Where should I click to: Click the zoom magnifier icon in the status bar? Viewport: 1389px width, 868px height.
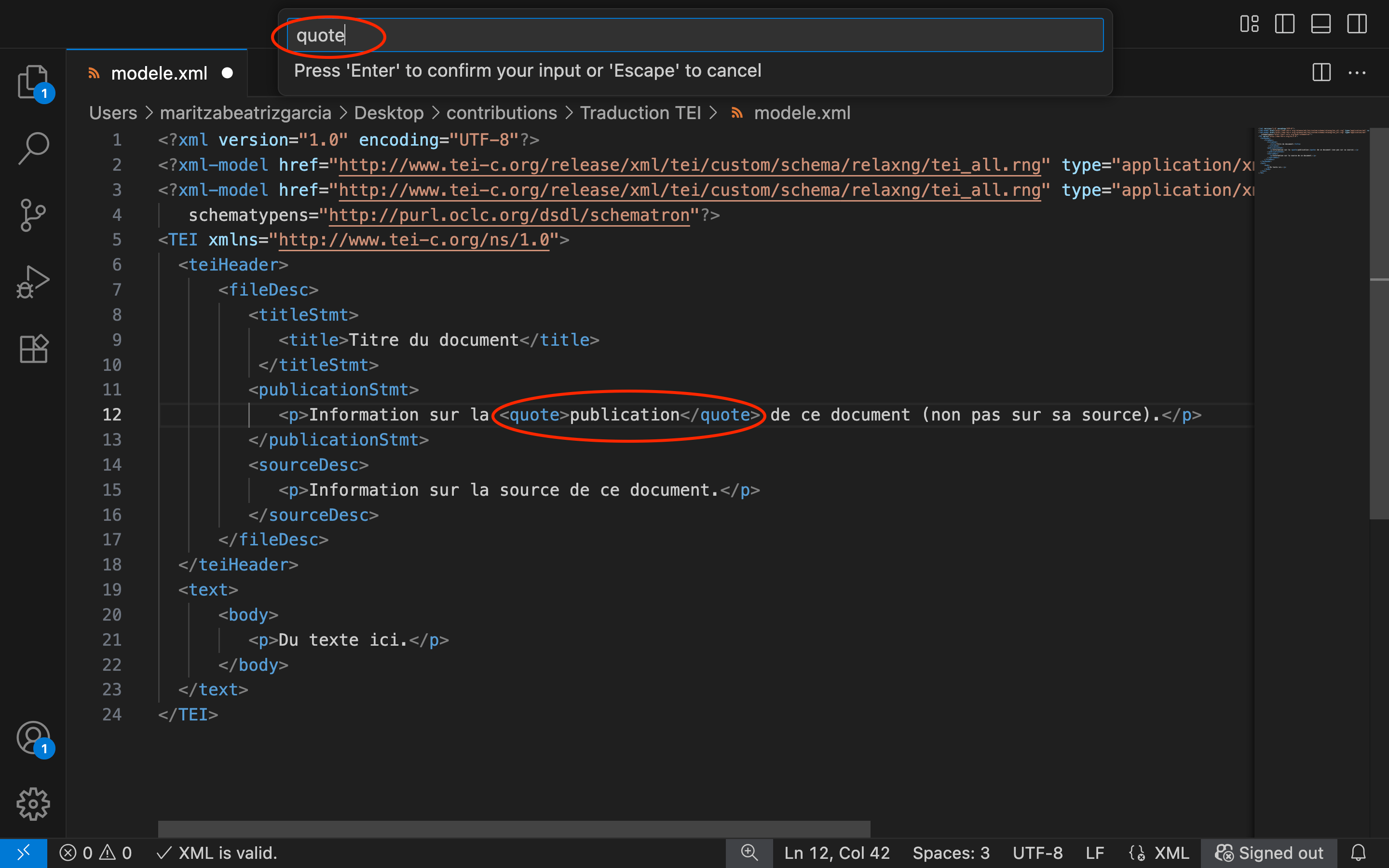click(x=749, y=853)
